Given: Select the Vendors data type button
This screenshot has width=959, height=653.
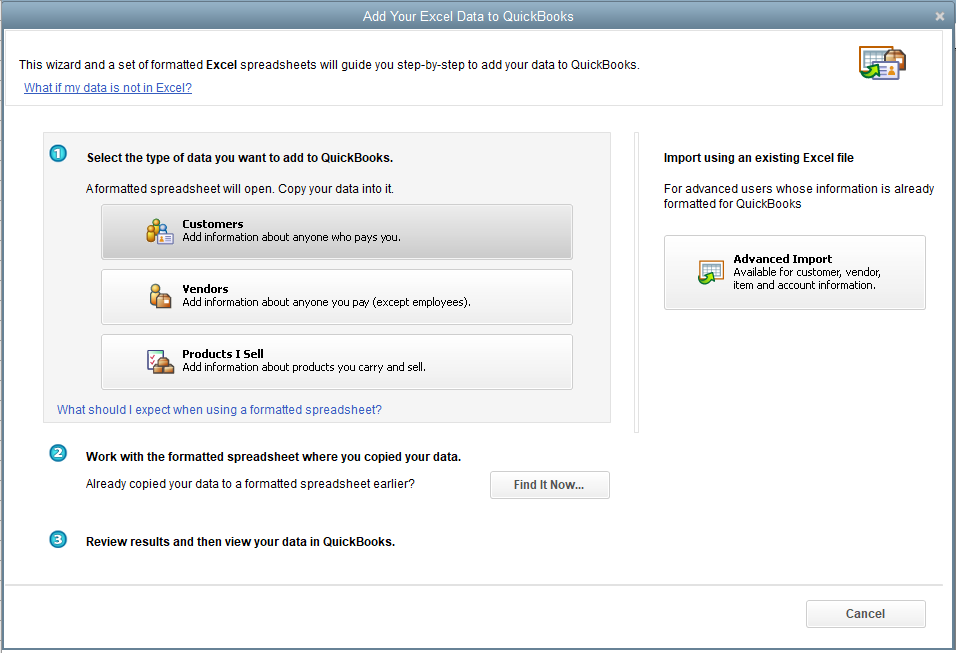Looking at the screenshot, I should (336, 297).
